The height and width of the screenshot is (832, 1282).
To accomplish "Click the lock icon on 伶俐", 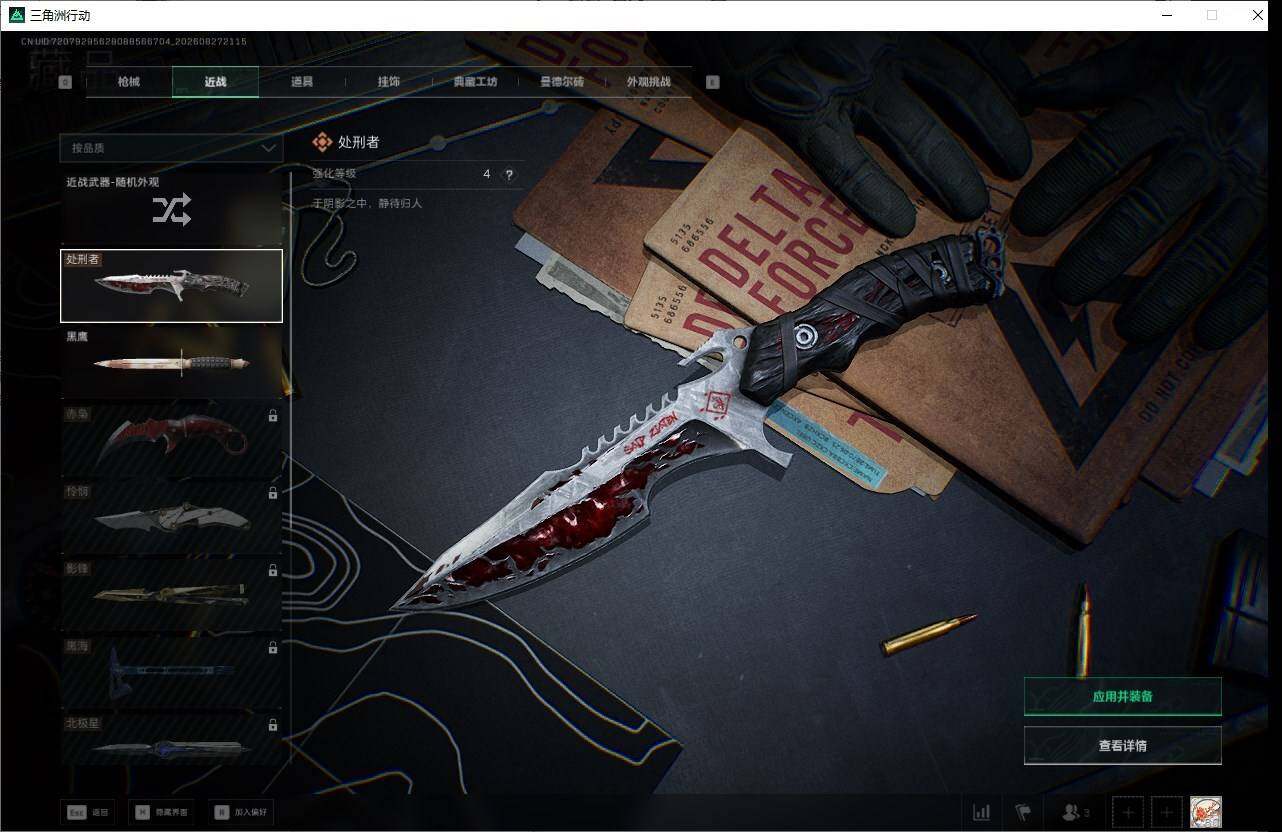I will (273, 493).
